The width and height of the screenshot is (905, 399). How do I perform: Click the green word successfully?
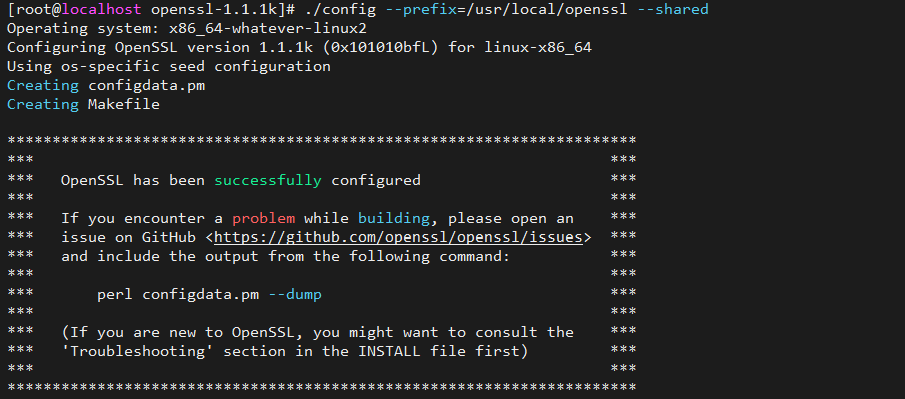point(268,181)
